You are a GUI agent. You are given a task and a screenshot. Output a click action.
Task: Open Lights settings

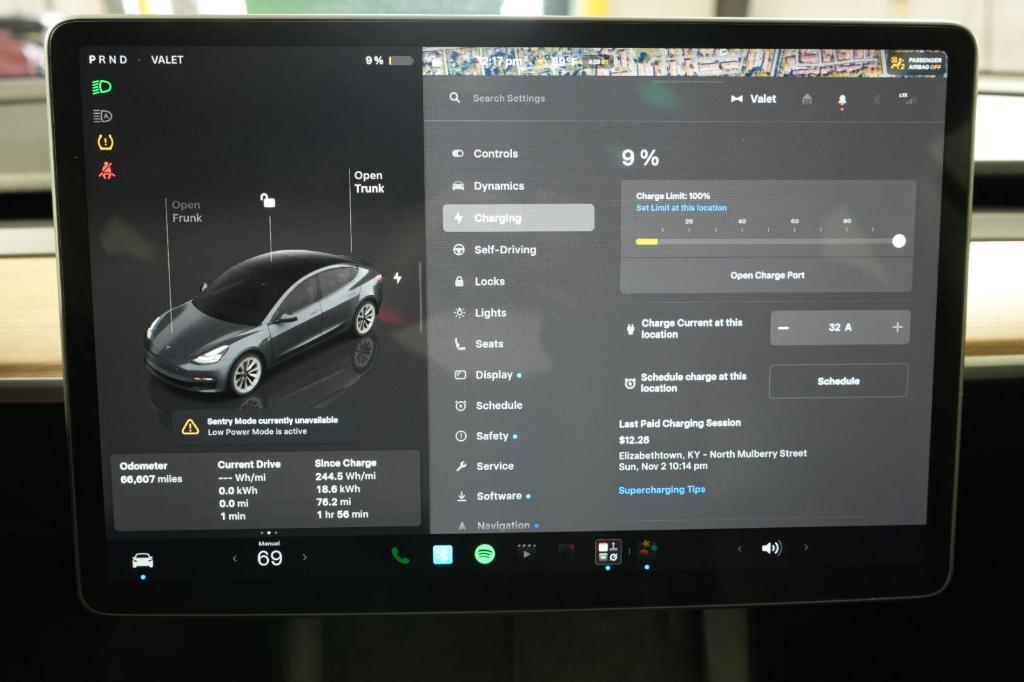[480, 312]
